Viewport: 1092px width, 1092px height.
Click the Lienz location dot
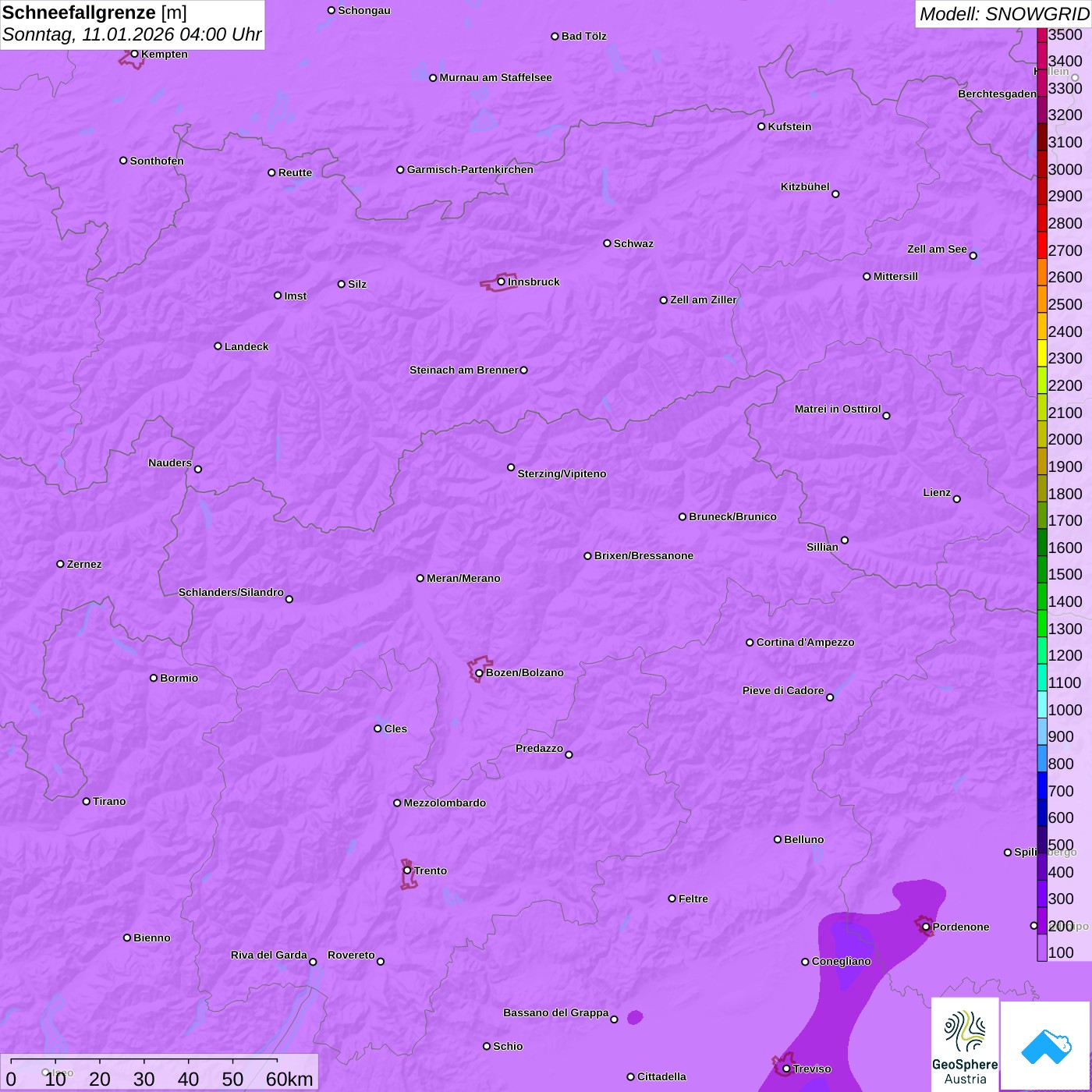pos(957,499)
